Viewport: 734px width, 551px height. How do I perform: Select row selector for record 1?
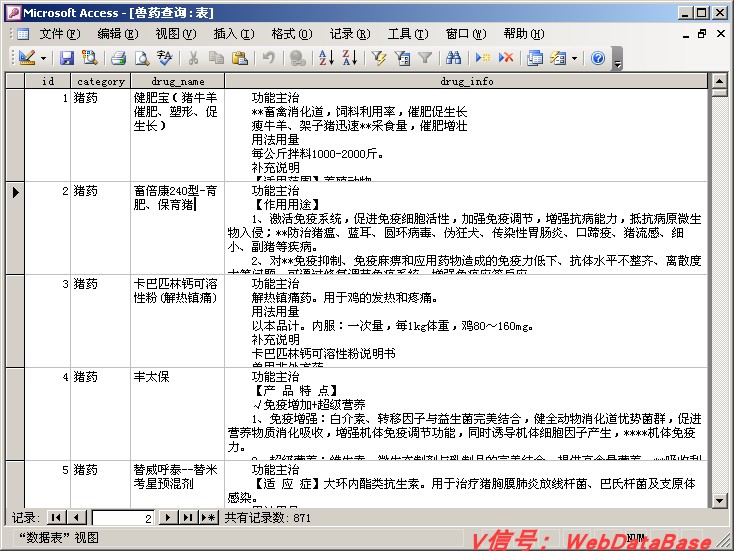pyautogui.click(x=15, y=135)
